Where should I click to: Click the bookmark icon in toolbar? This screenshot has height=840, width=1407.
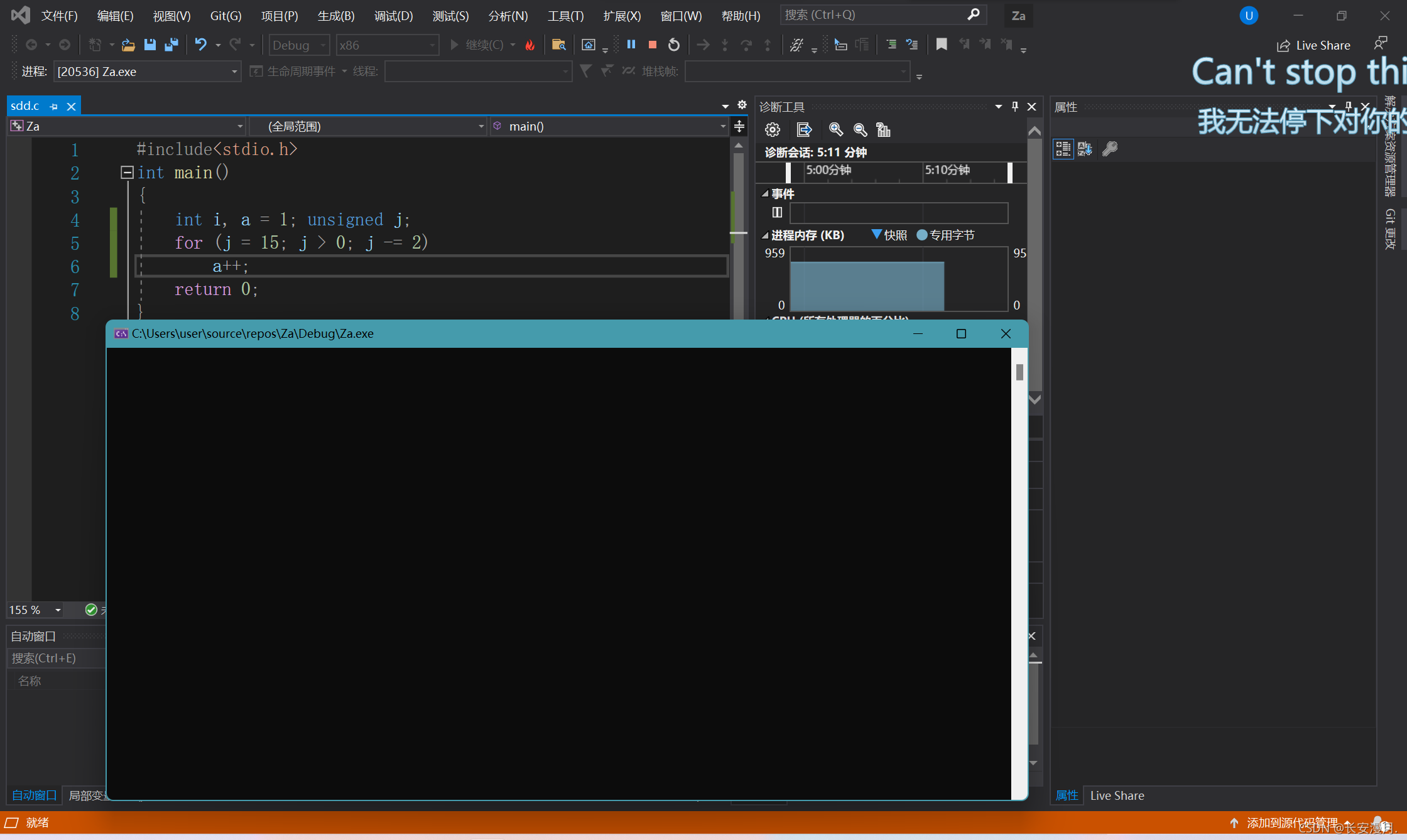point(942,45)
